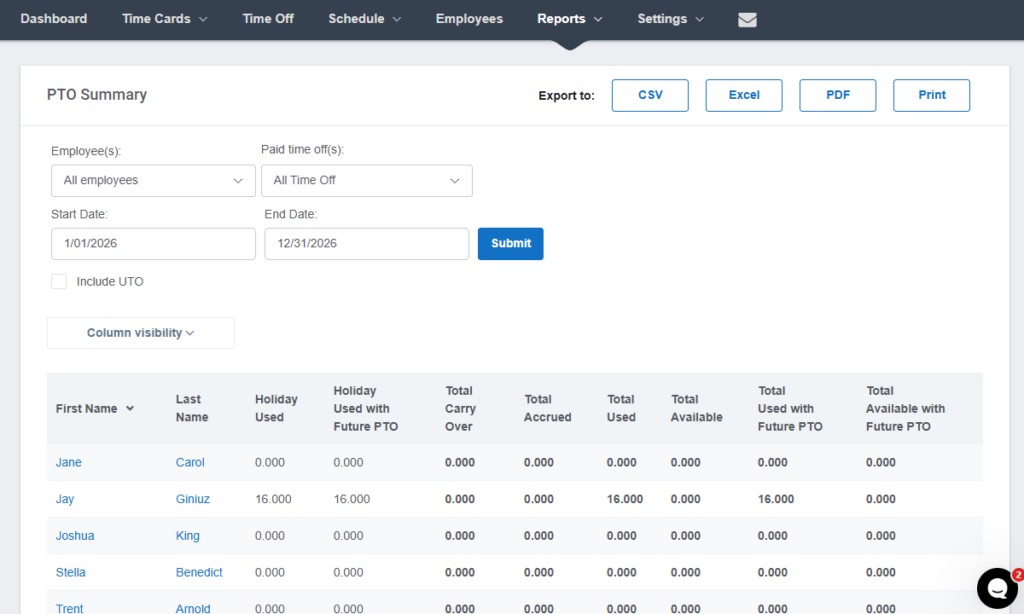Export the report to Excel
Image resolution: width=1024 pixels, height=614 pixels.
(x=744, y=95)
